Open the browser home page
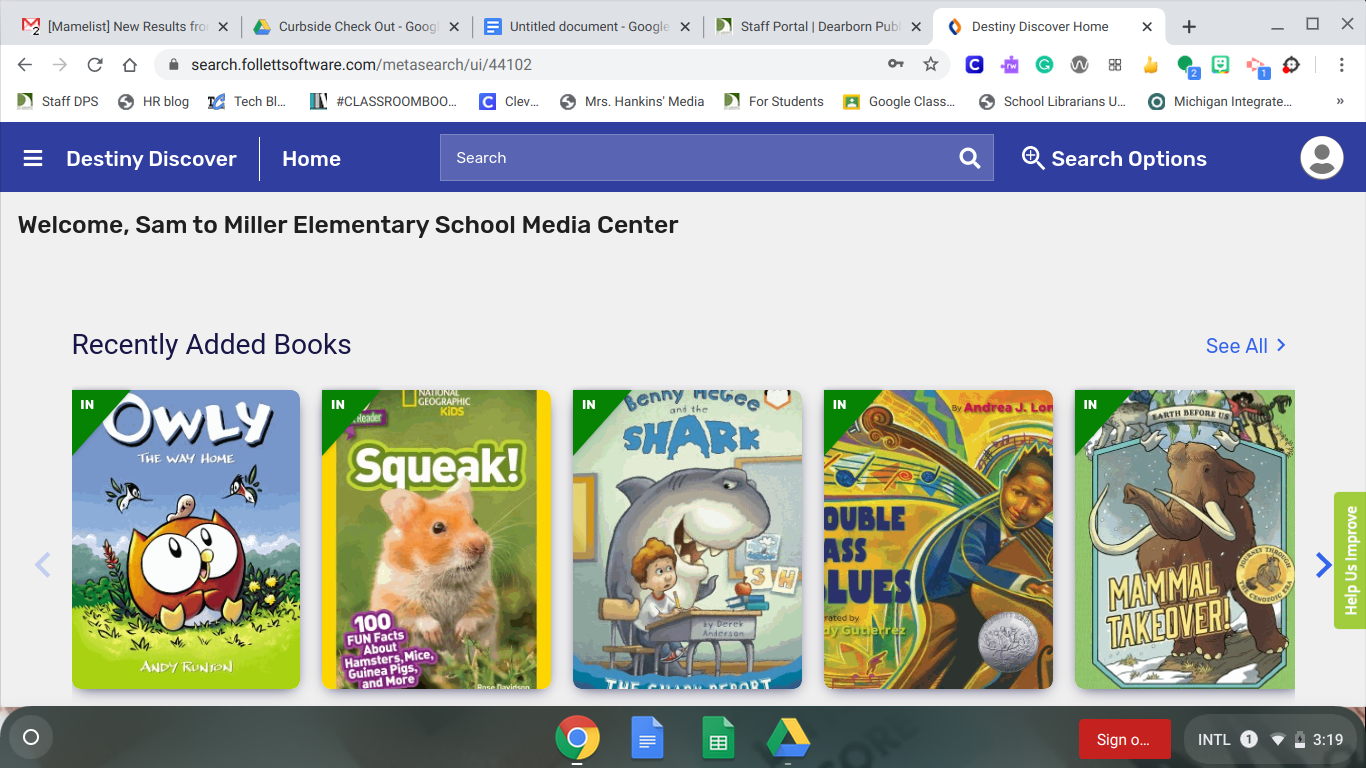This screenshot has height=768, width=1366. coord(129,64)
